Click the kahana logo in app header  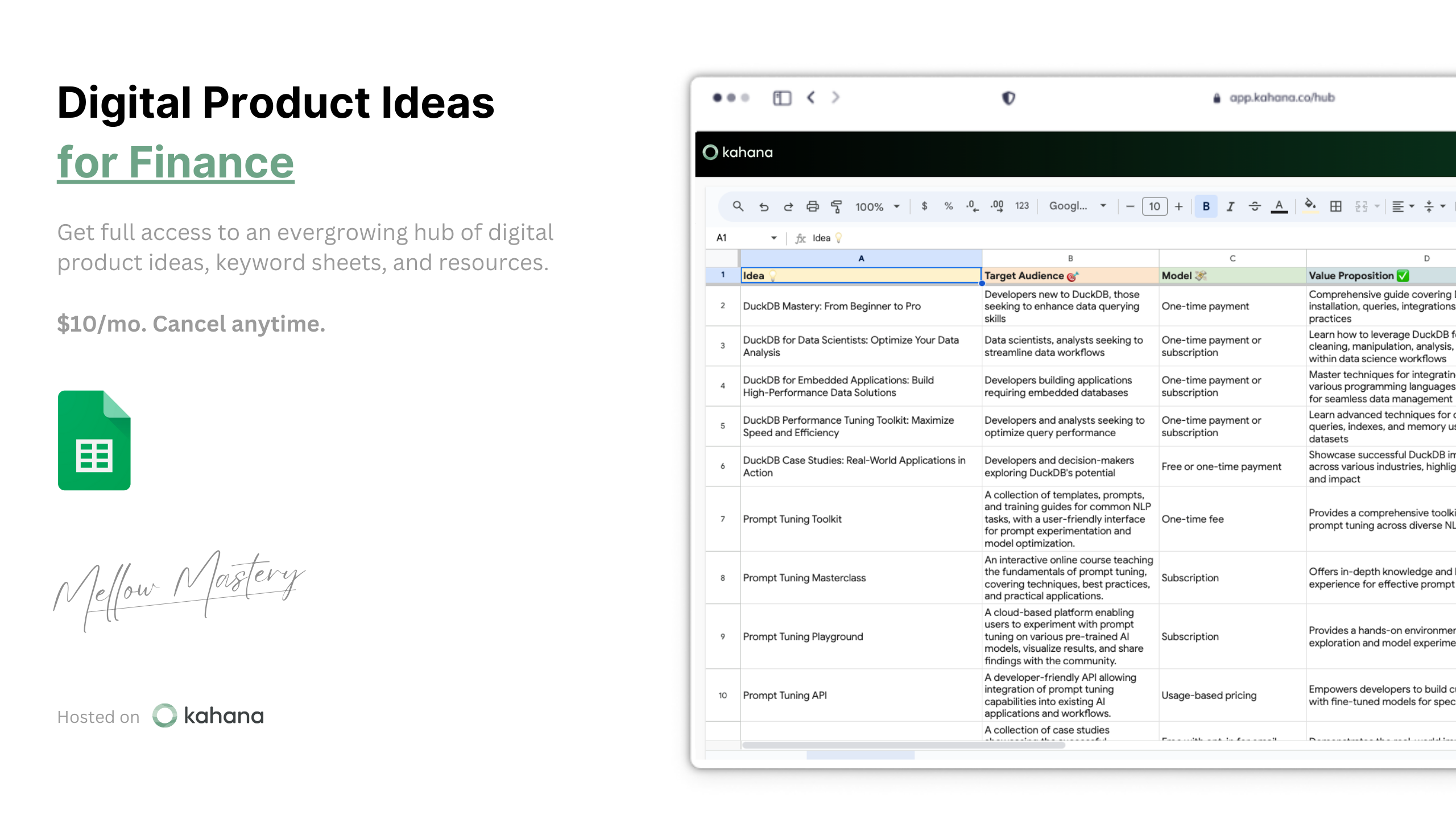coord(738,152)
